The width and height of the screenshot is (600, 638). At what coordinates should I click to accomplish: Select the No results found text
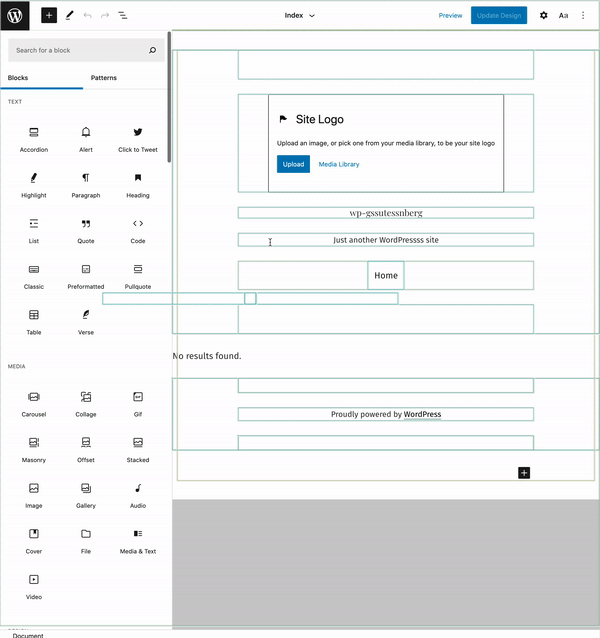[x=207, y=356]
